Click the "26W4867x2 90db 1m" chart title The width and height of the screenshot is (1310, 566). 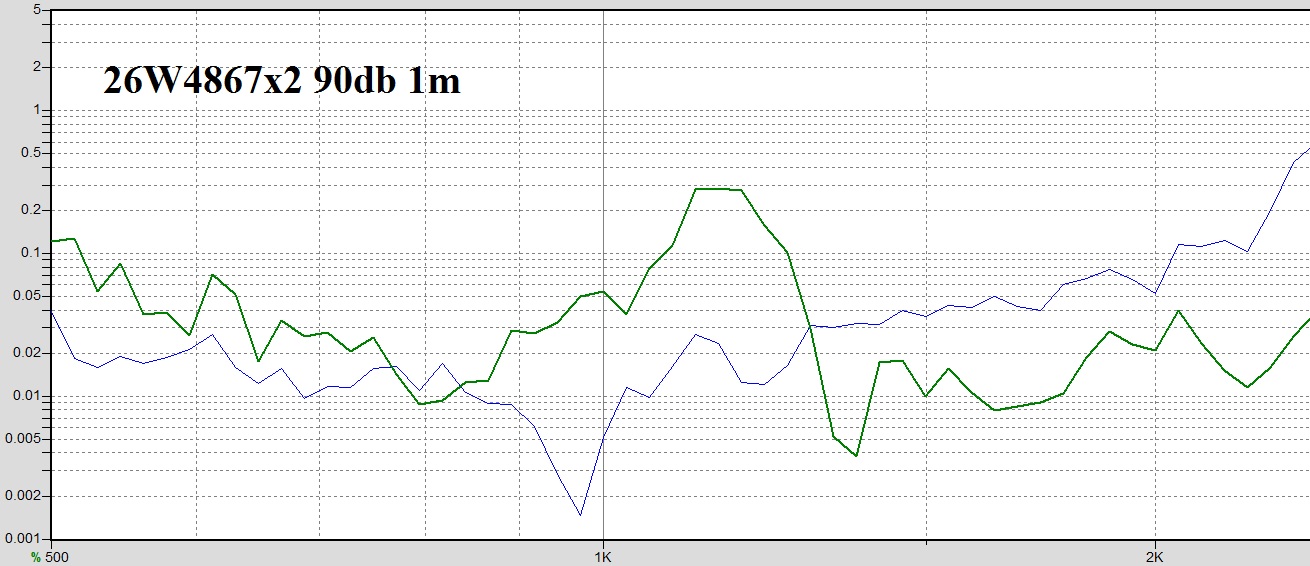point(281,81)
